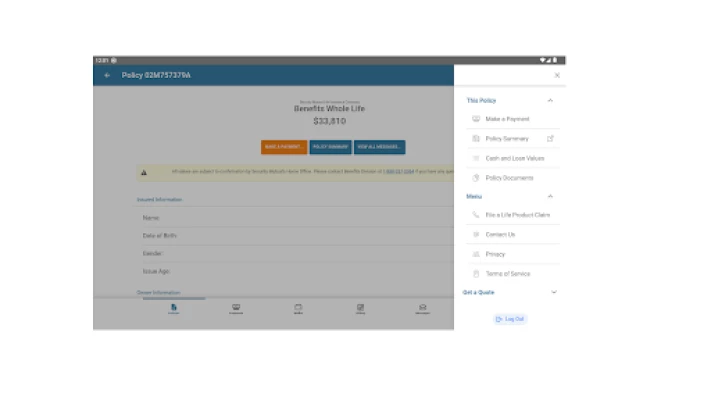The image size is (711, 400).
Task: Click the Cash and Loan Values list icon
Action: point(476,158)
